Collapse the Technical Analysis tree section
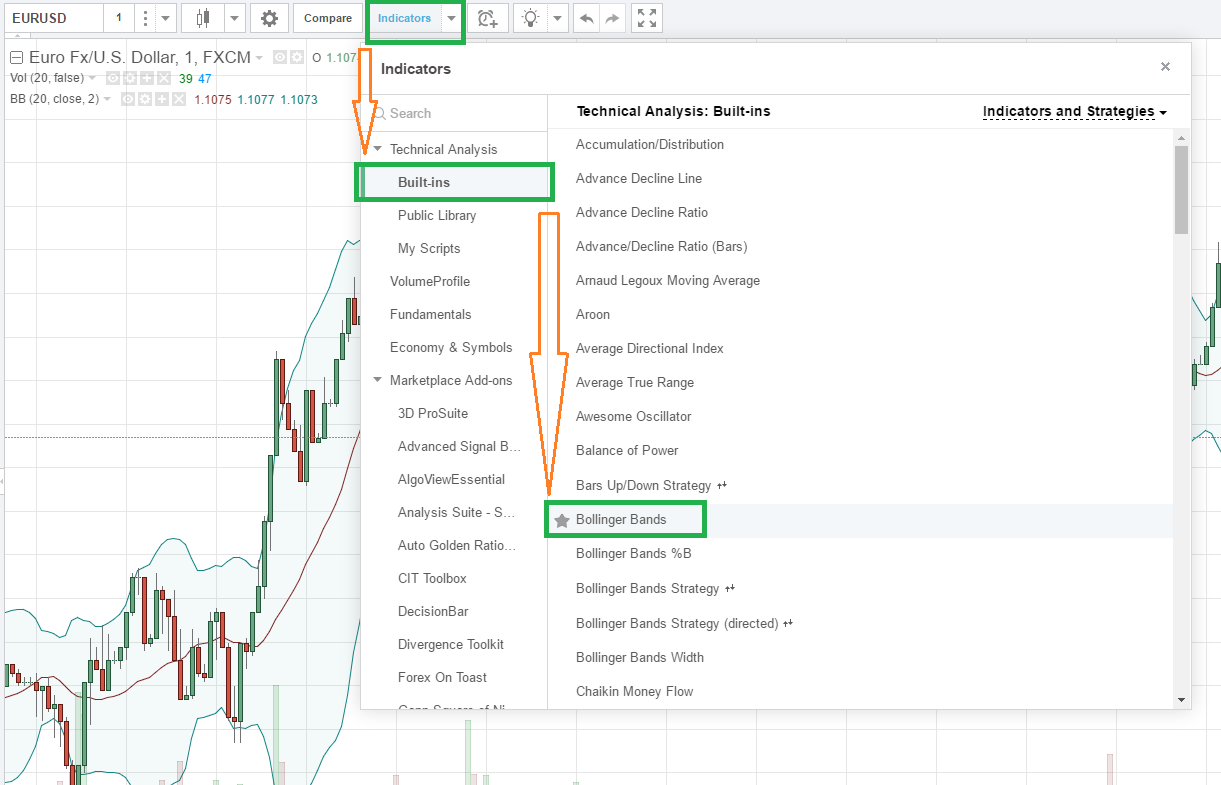1221x785 pixels. (x=377, y=149)
